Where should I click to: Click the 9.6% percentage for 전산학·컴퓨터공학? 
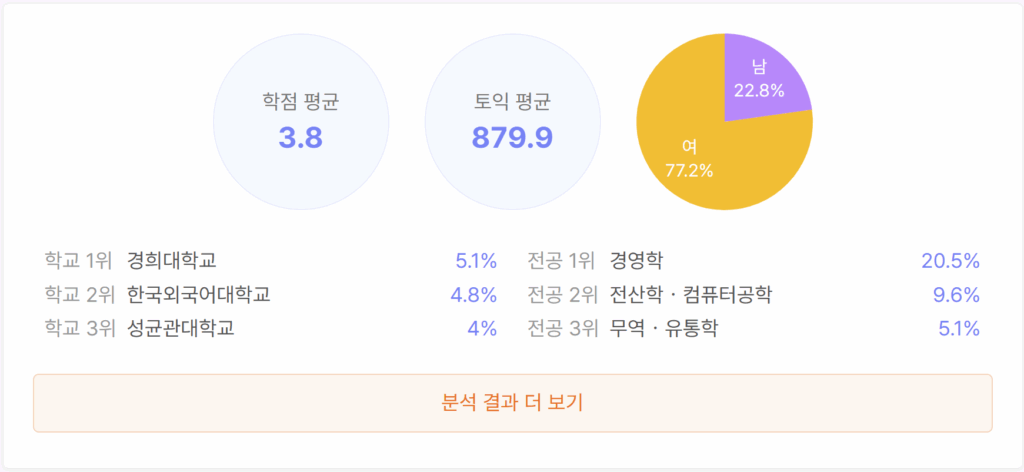(955, 295)
